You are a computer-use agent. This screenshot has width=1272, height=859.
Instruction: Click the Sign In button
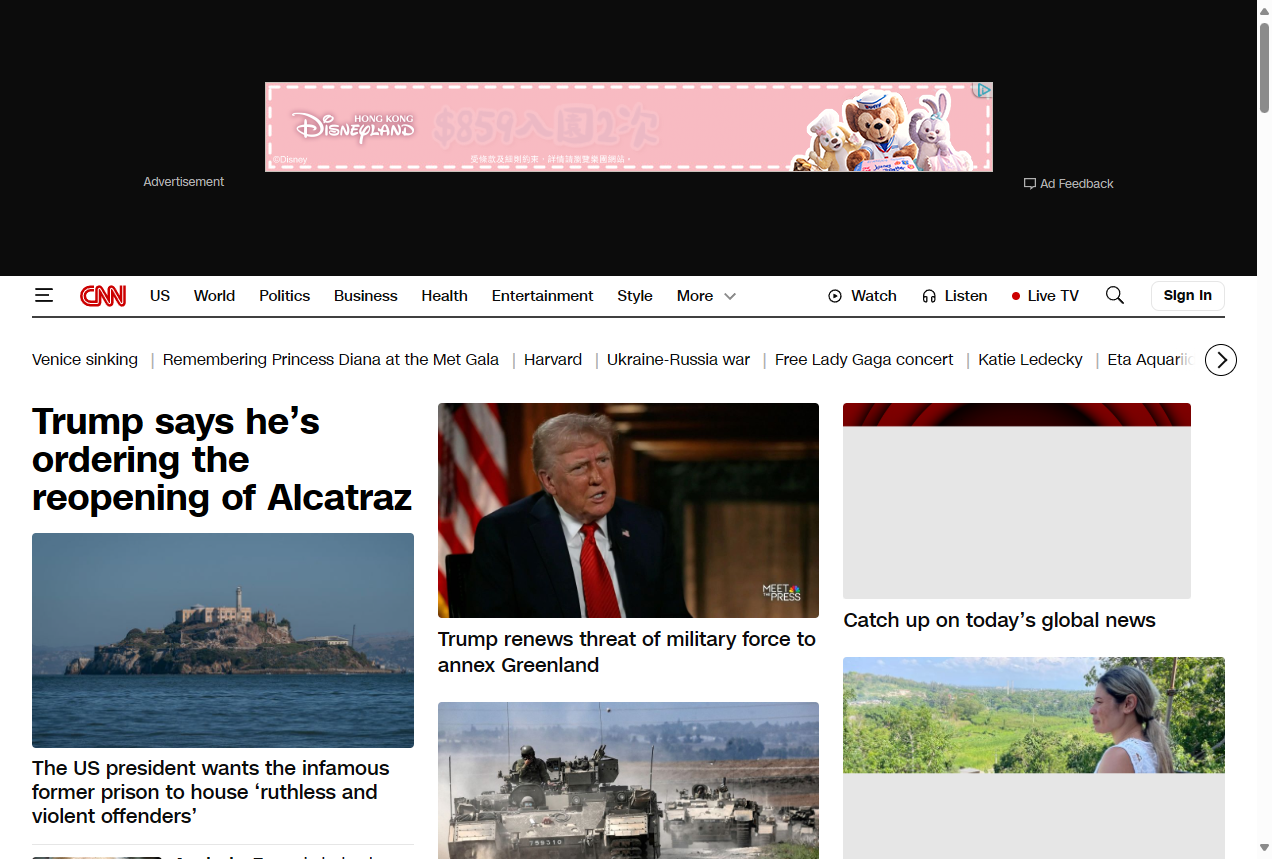point(1187,295)
